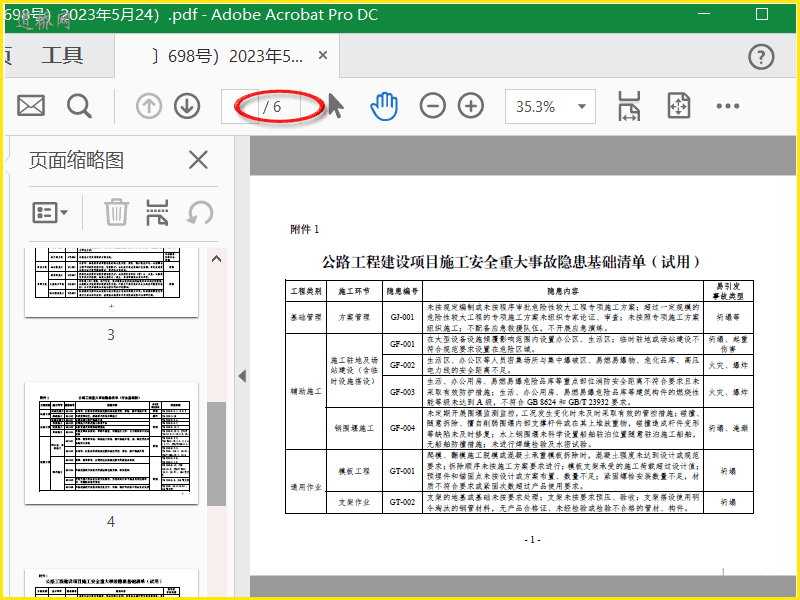
Task: Click the 模板工程 cell
Action: pyautogui.click(x=354, y=471)
